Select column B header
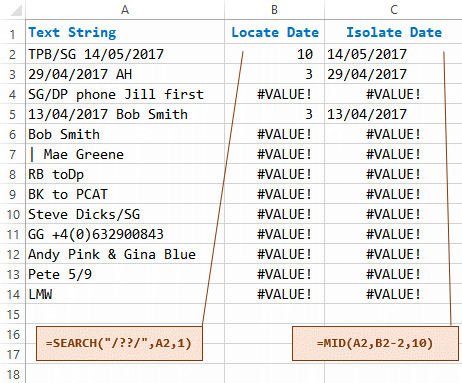This screenshot has width=462, height=383. click(274, 10)
